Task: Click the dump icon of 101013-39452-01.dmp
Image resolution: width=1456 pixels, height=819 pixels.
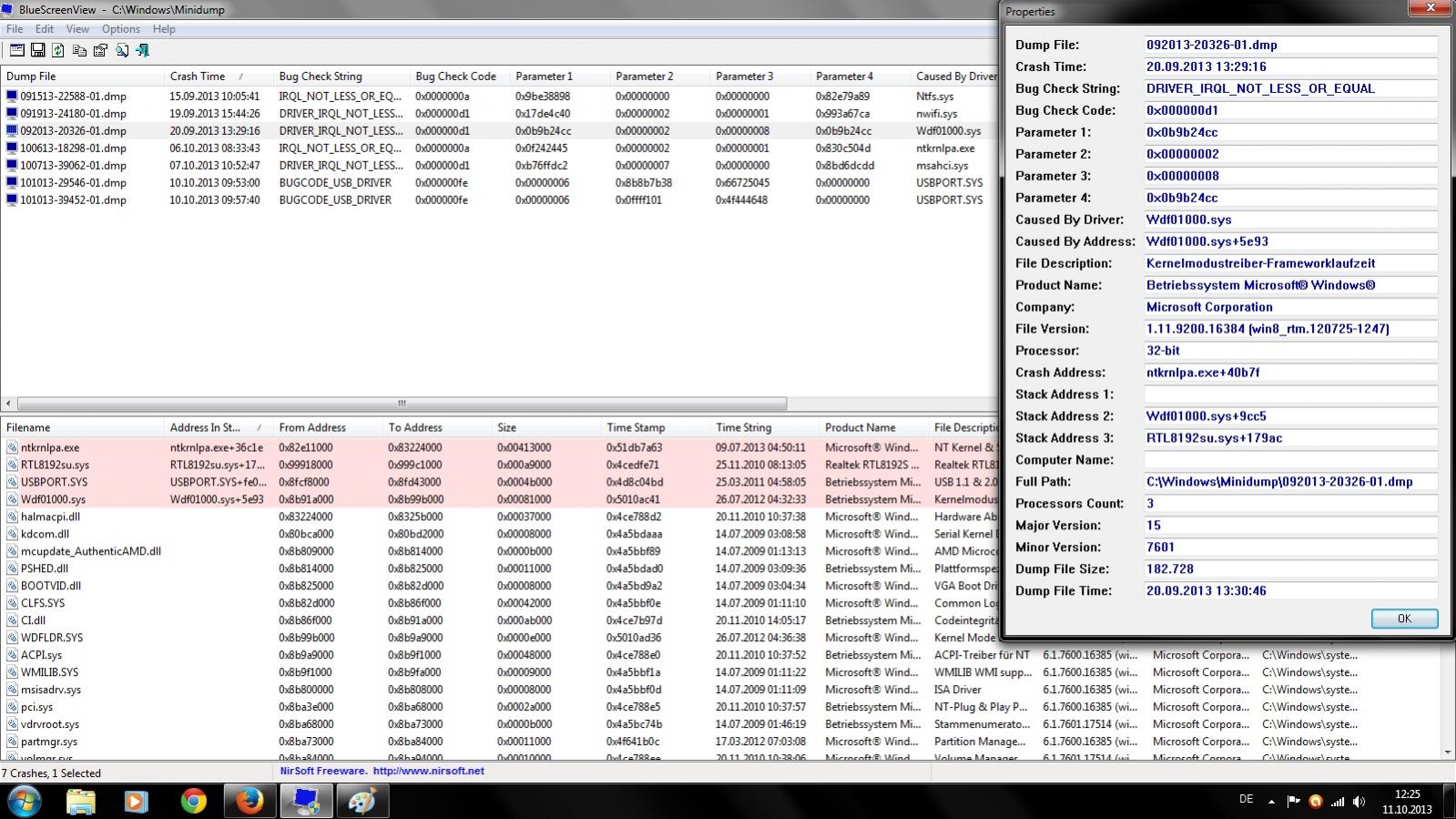Action: (x=12, y=200)
